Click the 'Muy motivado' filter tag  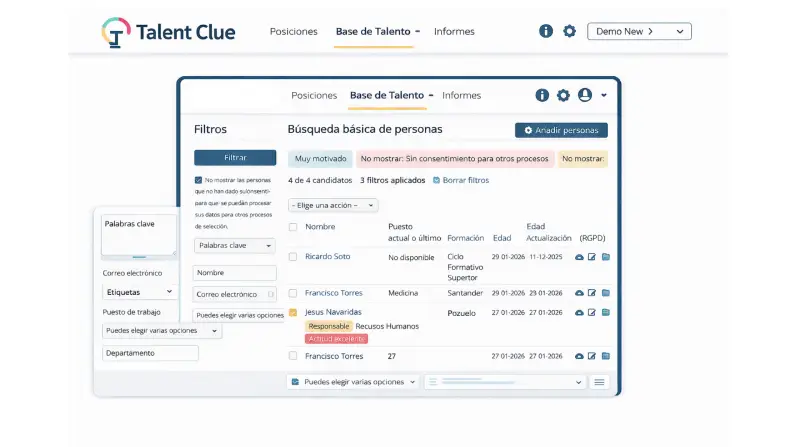pos(320,159)
